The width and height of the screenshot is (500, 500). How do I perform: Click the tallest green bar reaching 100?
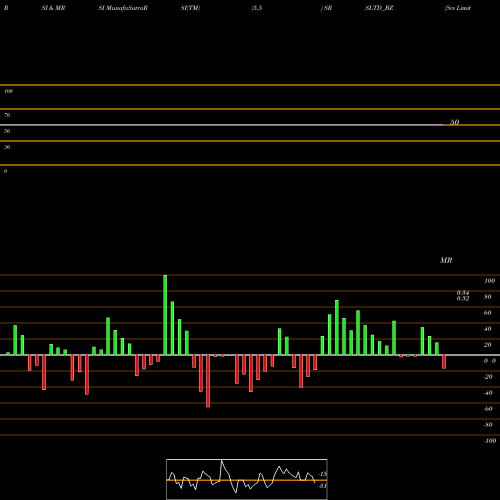tap(165, 315)
